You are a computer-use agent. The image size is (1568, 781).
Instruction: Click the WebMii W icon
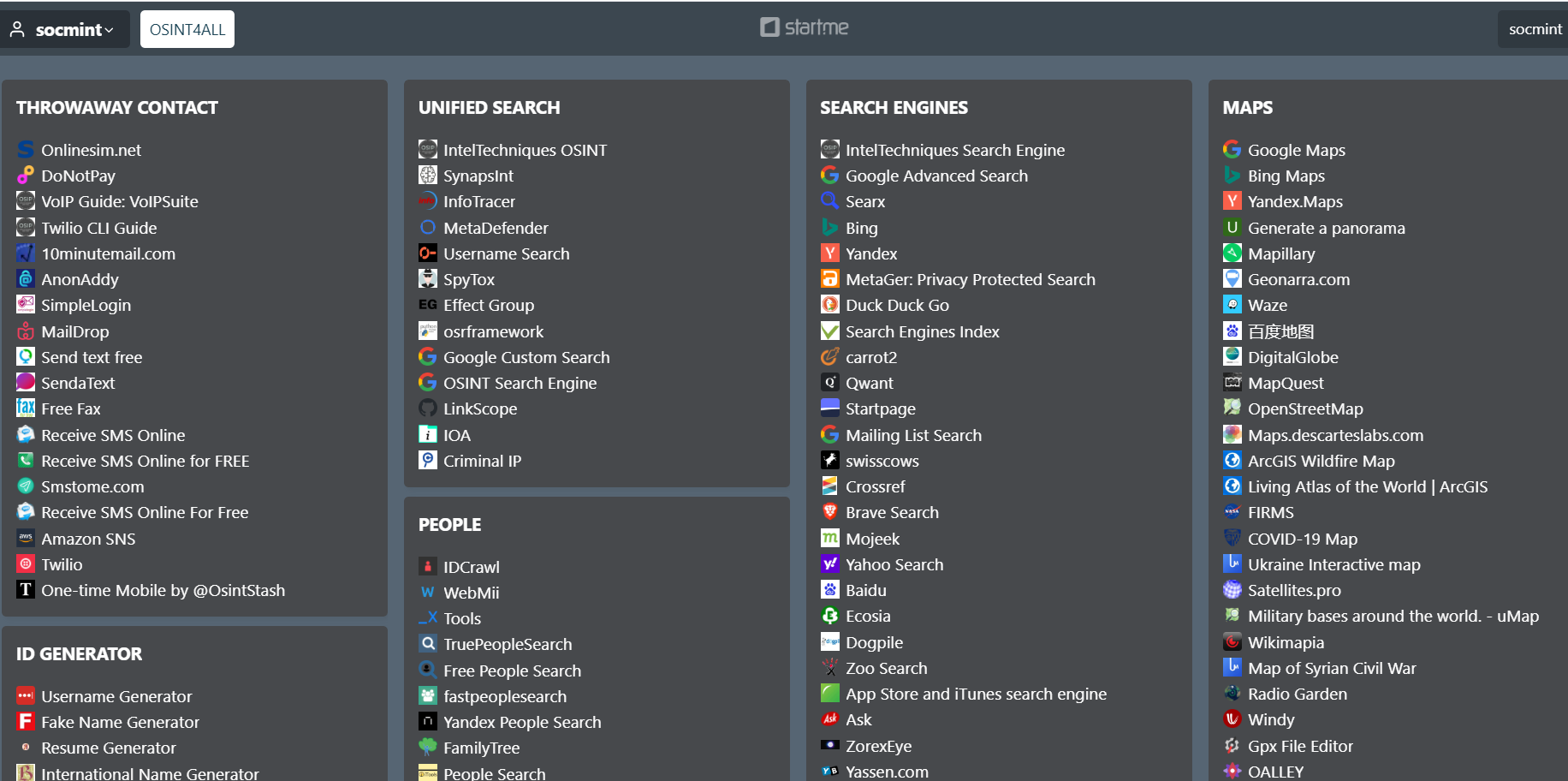(428, 593)
